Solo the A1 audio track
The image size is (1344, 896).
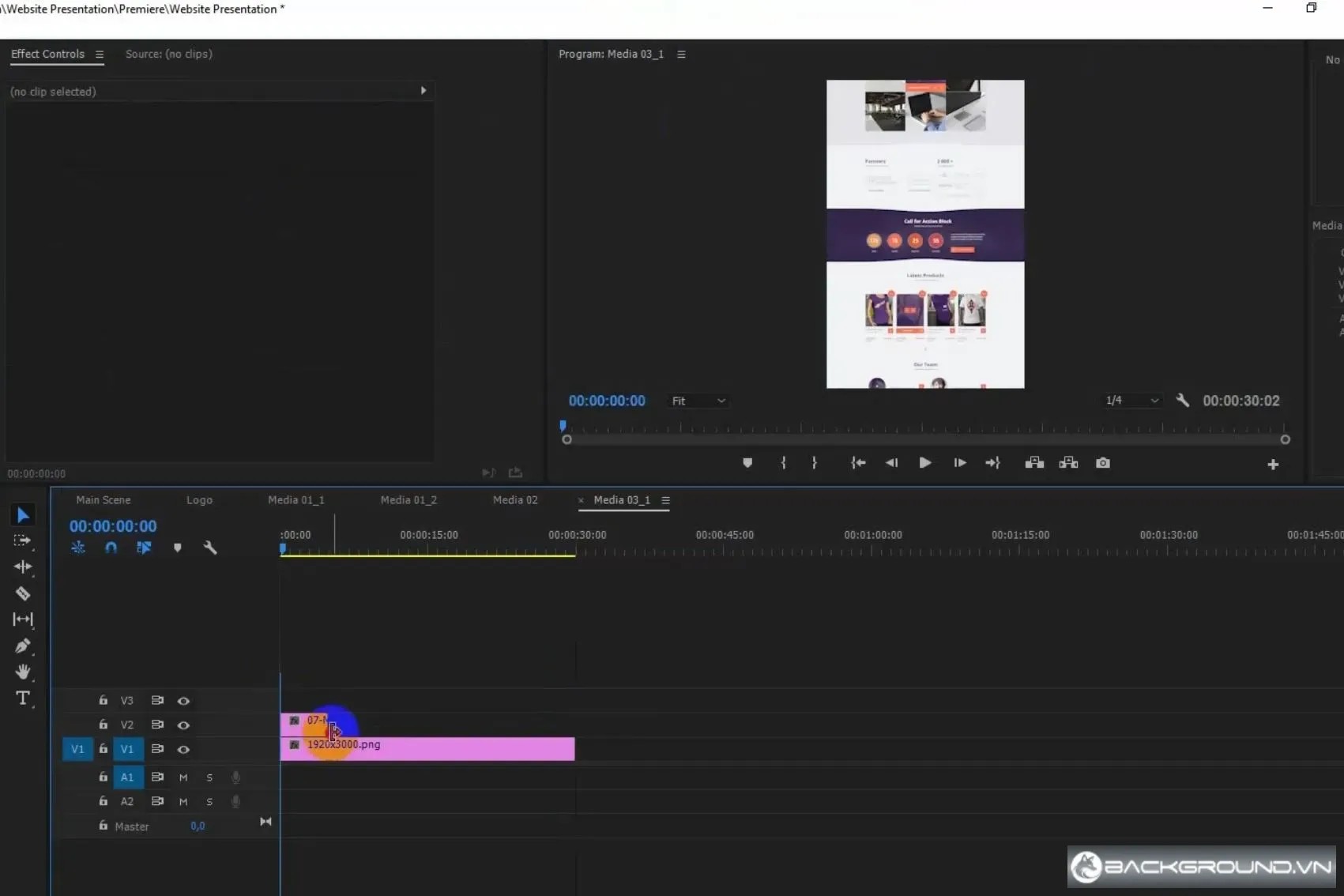point(209,777)
